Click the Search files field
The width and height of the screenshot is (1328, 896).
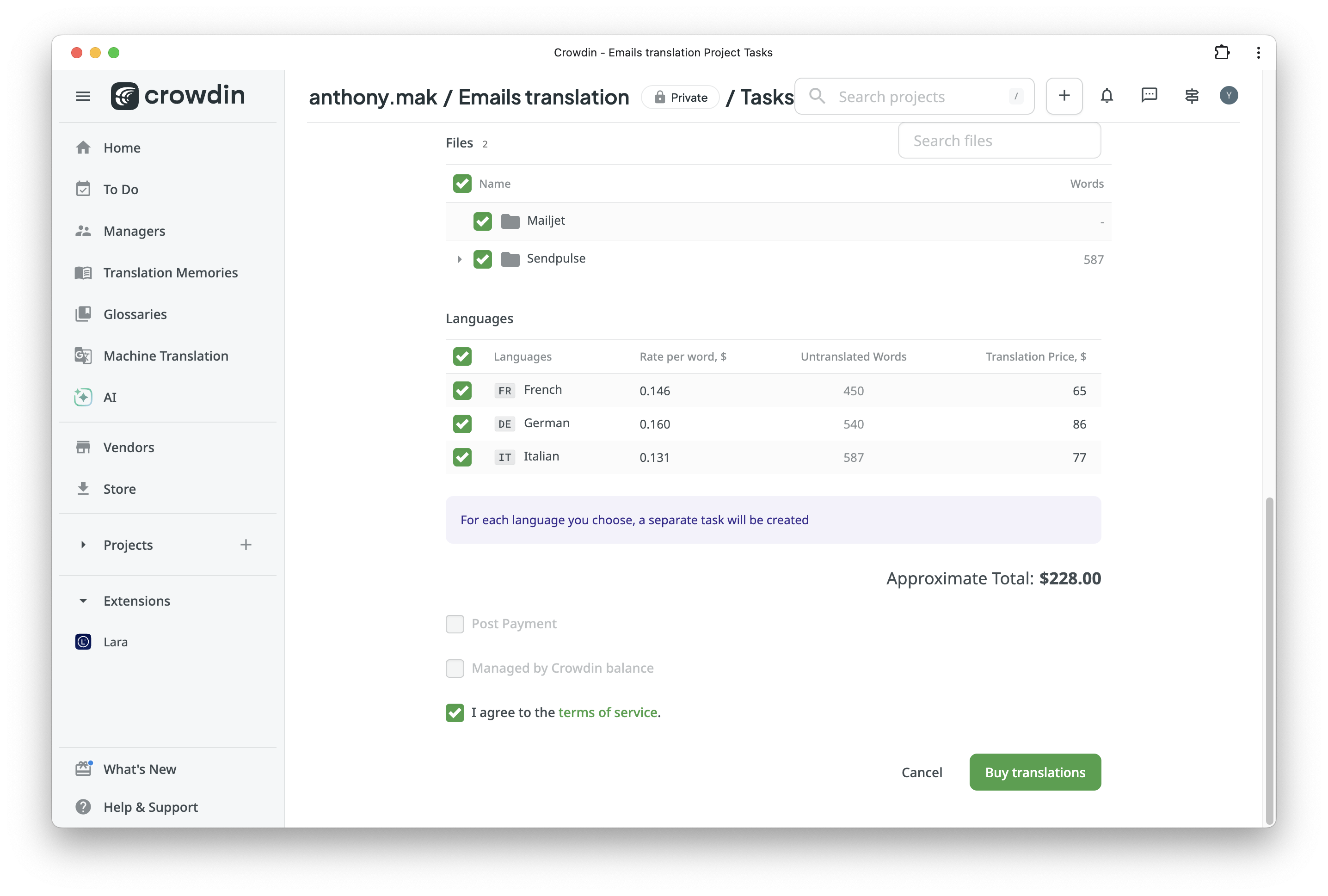(x=999, y=141)
